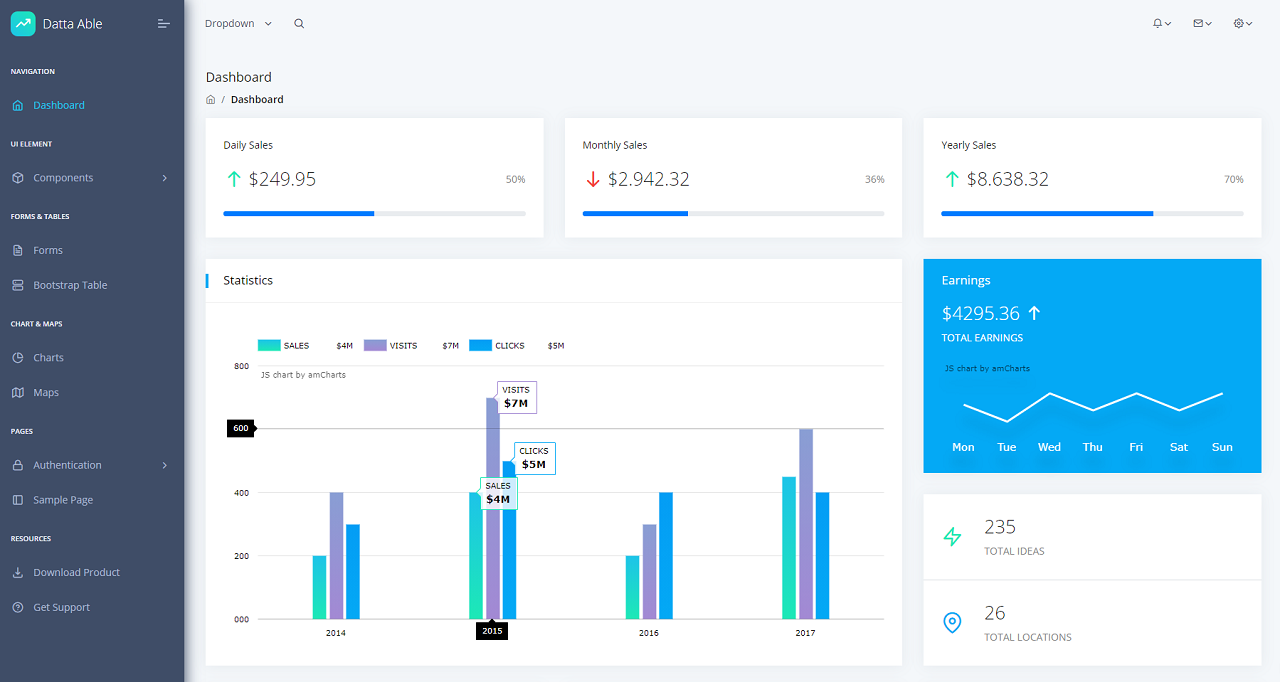
Task: Click the Maps icon in the sidebar
Action: [18, 392]
